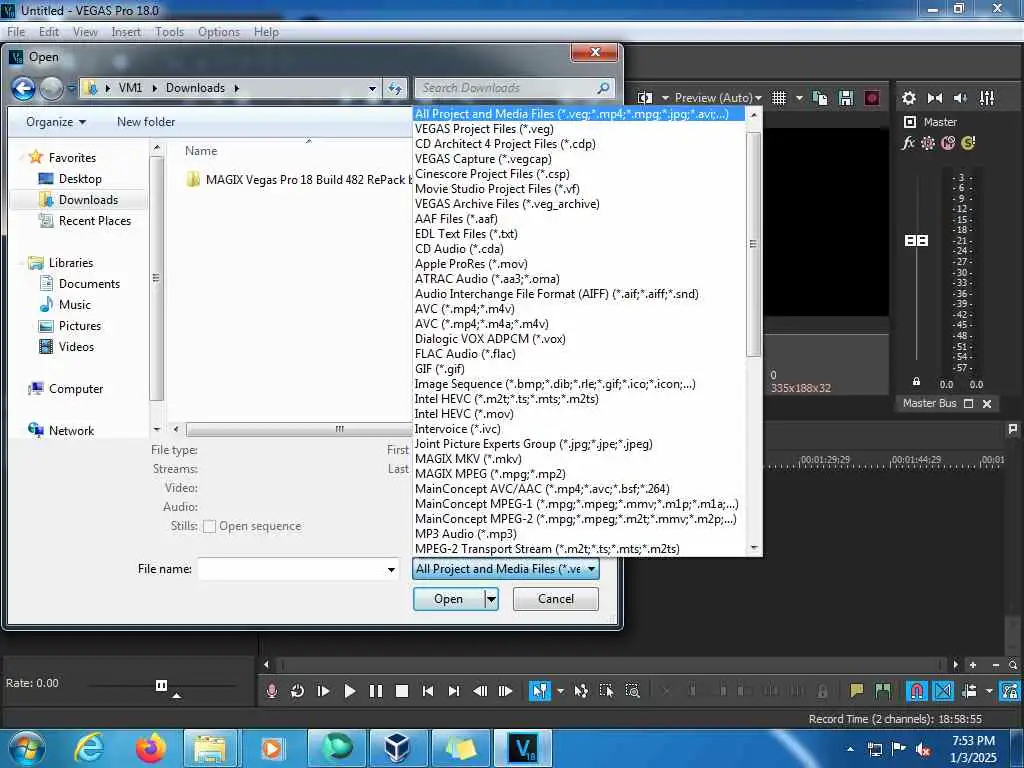Click the Insert Marker icon
Viewport: 1024px width, 768px height.
point(856,690)
